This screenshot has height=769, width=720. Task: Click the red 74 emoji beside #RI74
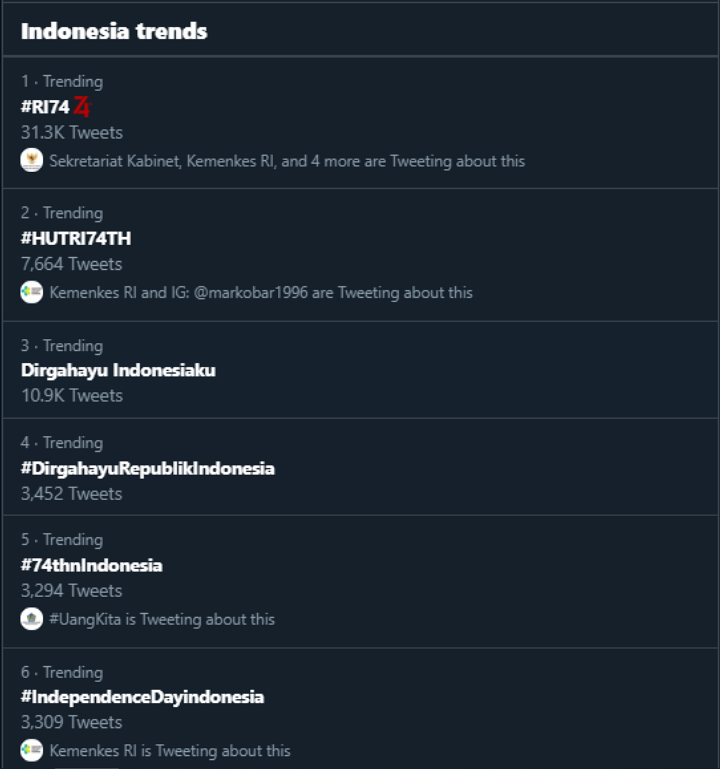(x=82, y=107)
